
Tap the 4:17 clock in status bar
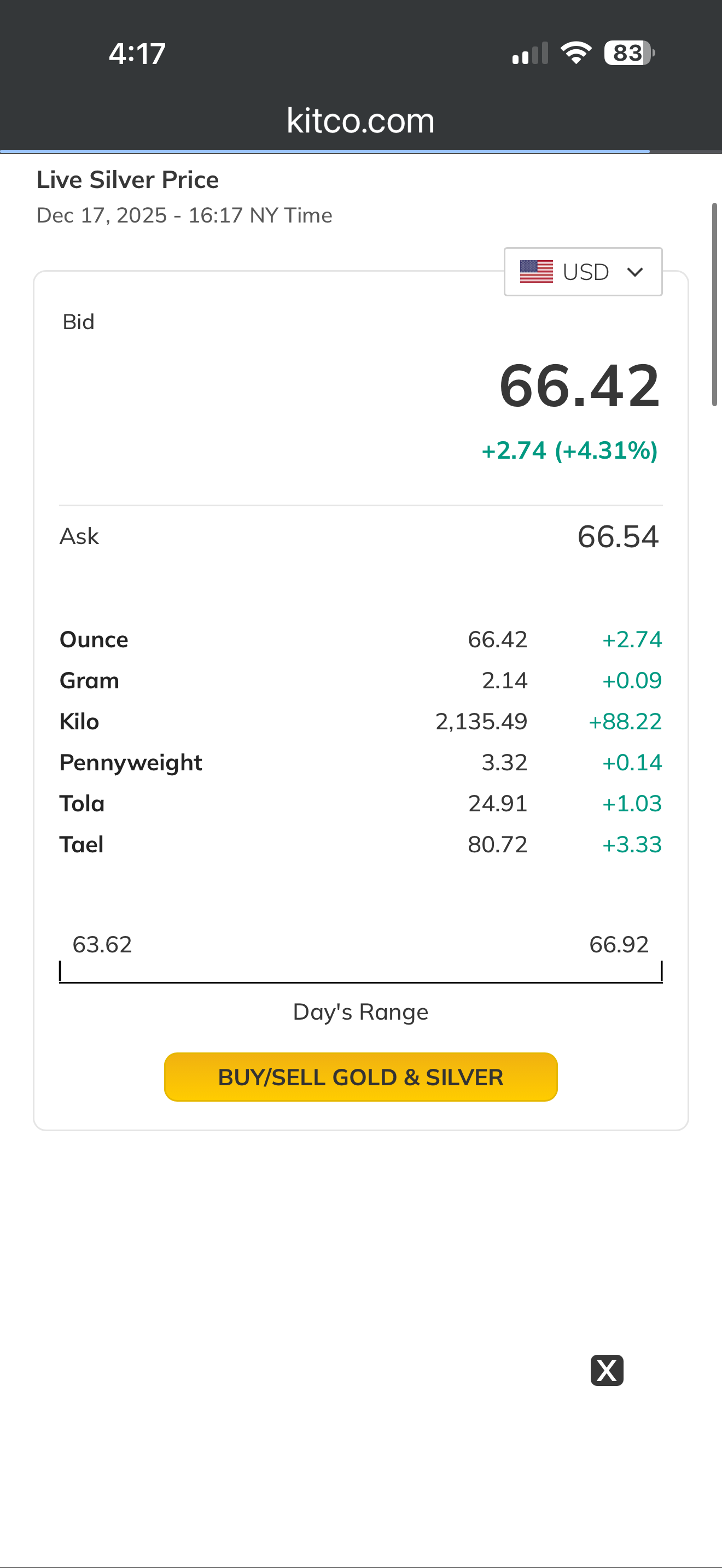tap(137, 54)
